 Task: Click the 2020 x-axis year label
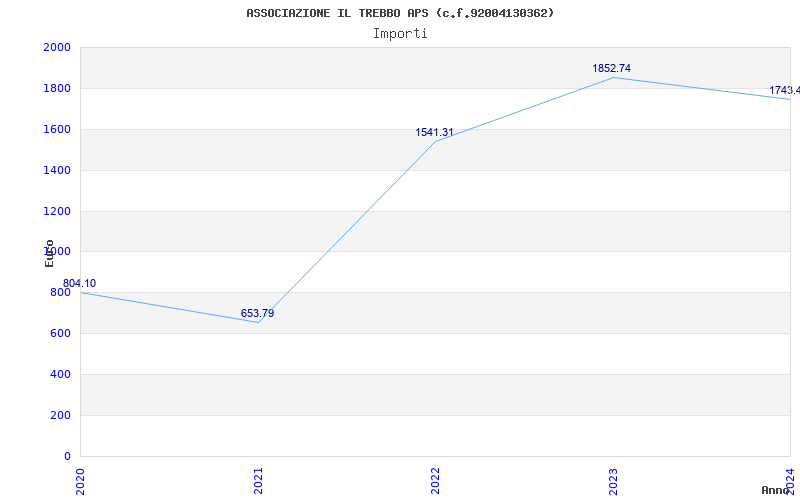click(80, 481)
